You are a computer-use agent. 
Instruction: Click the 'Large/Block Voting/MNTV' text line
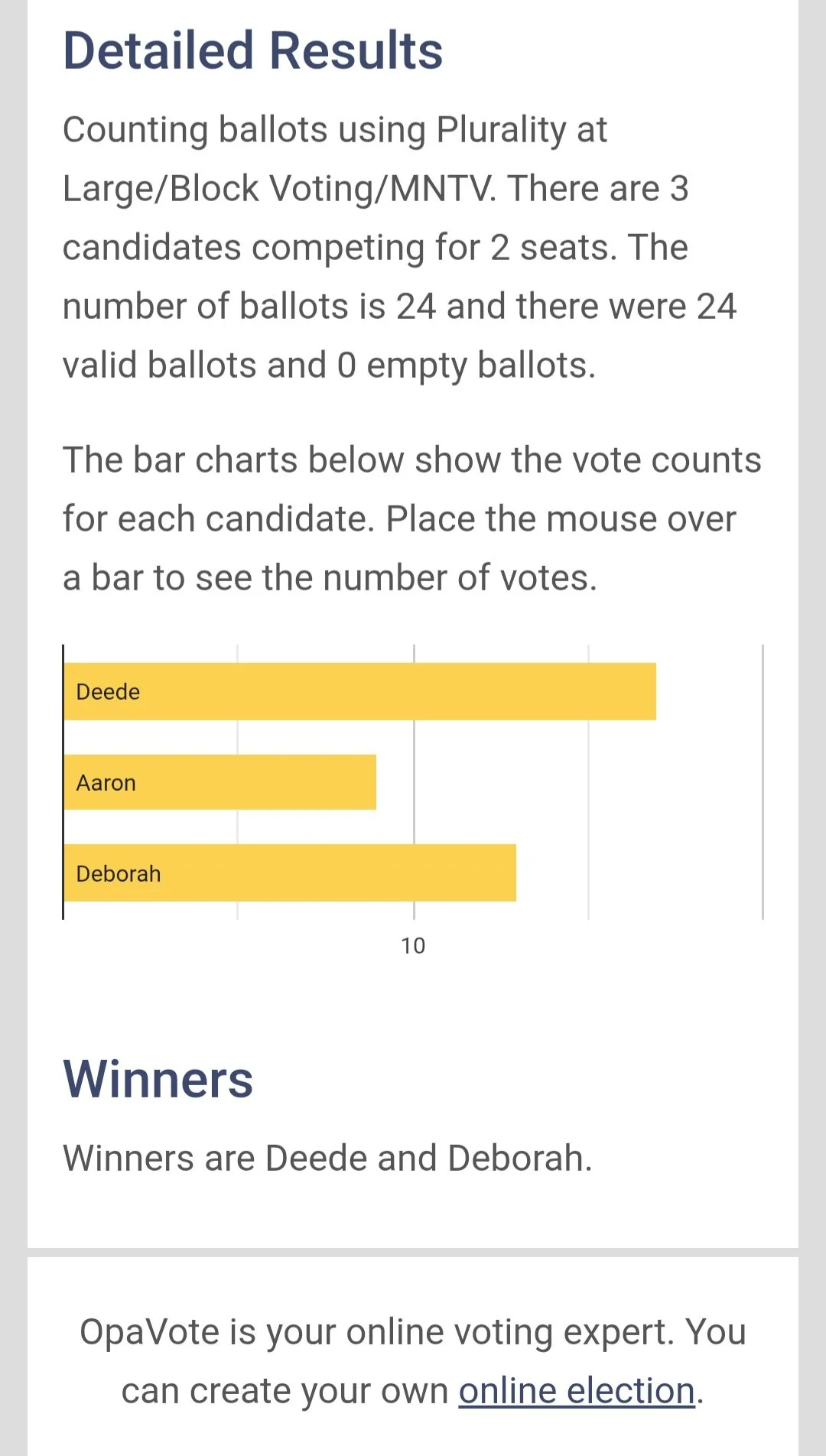(x=376, y=188)
